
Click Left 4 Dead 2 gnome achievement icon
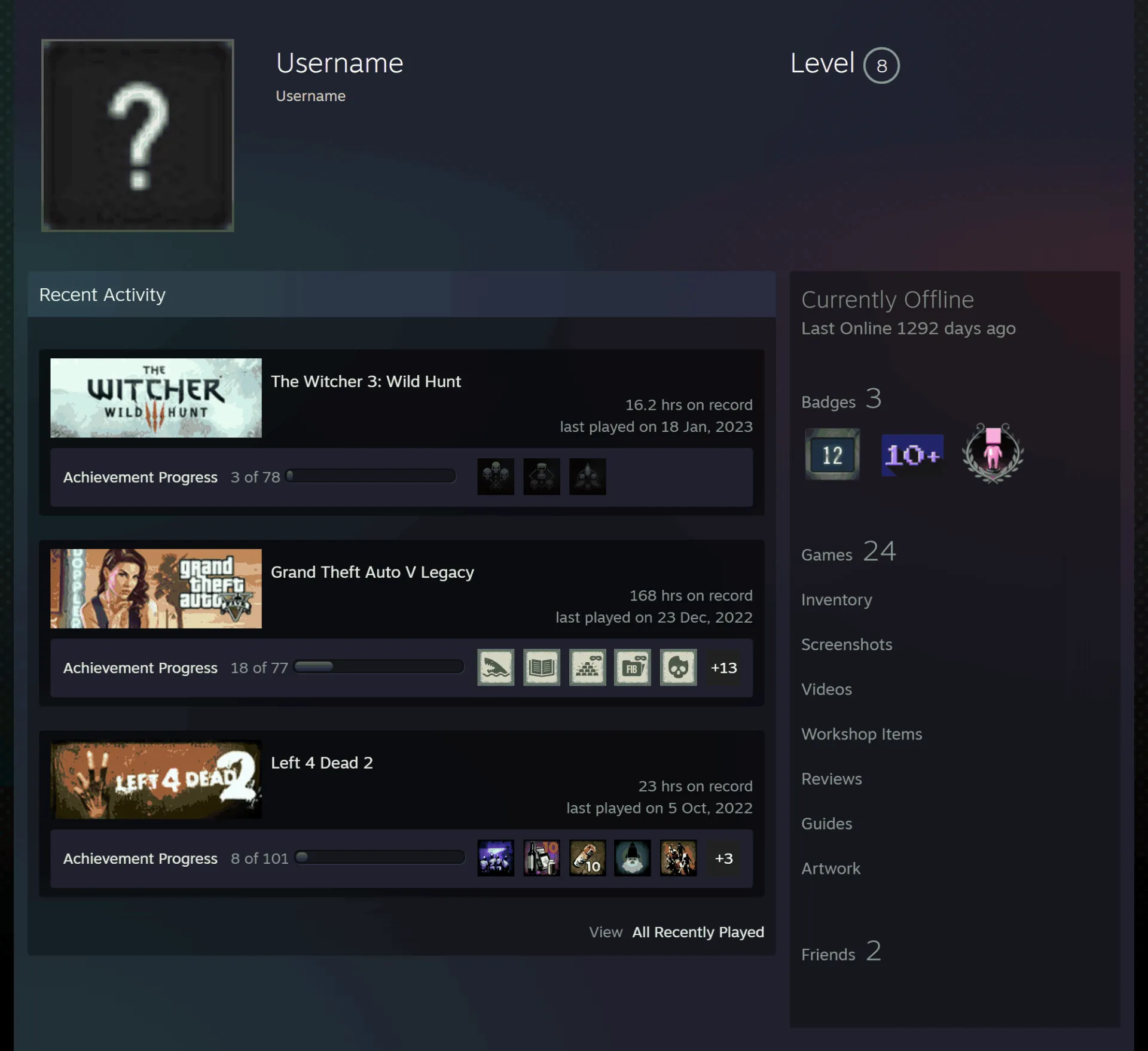click(633, 858)
